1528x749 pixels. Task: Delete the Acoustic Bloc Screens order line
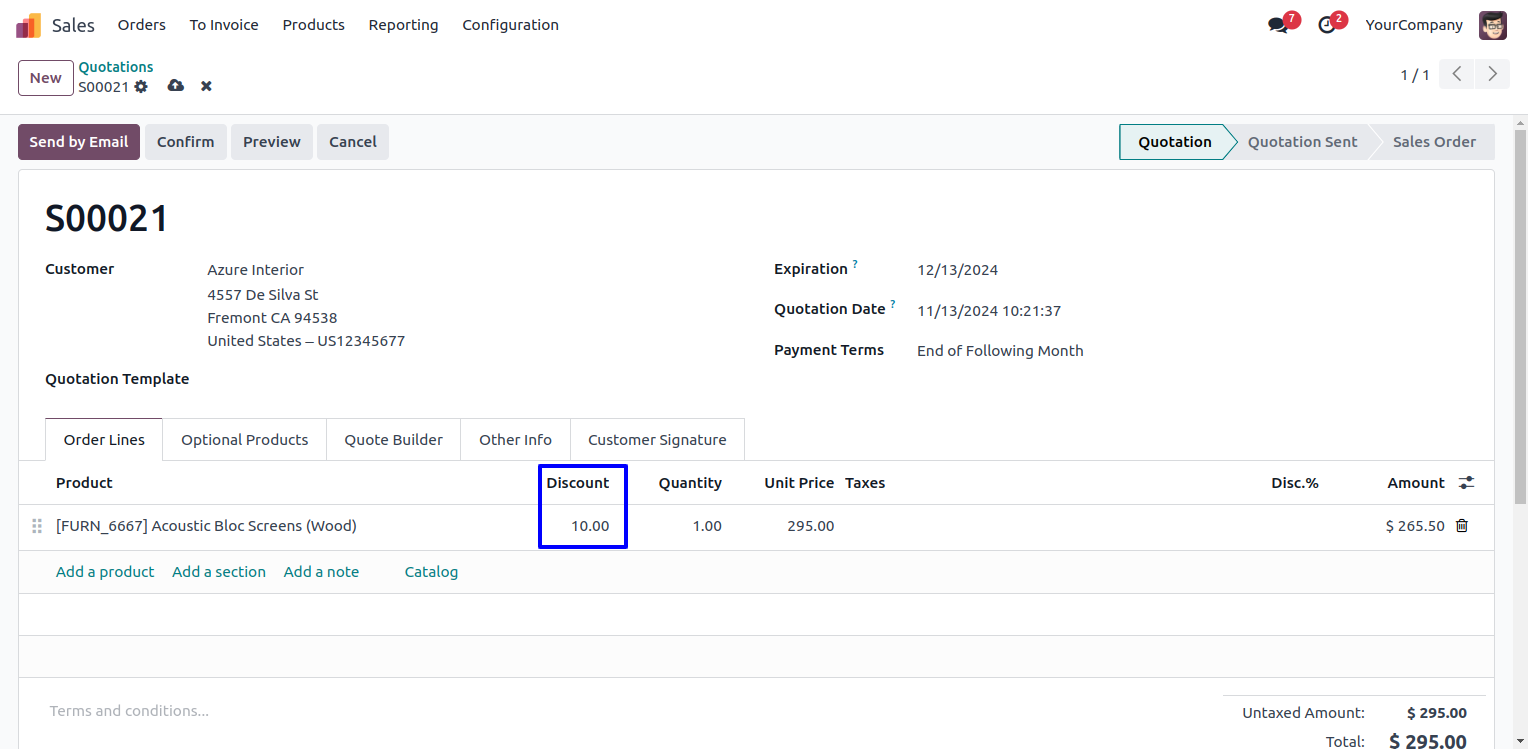tap(1462, 526)
